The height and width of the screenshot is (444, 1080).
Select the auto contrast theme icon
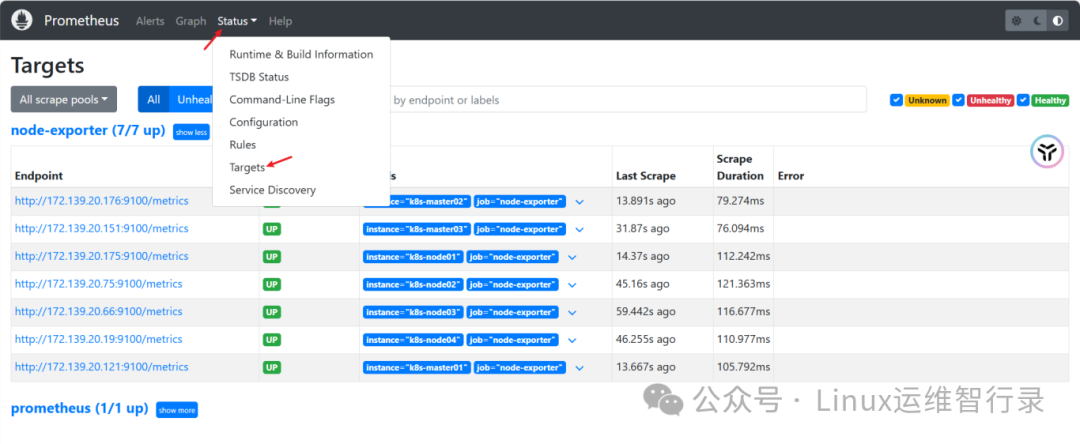point(1057,20)
